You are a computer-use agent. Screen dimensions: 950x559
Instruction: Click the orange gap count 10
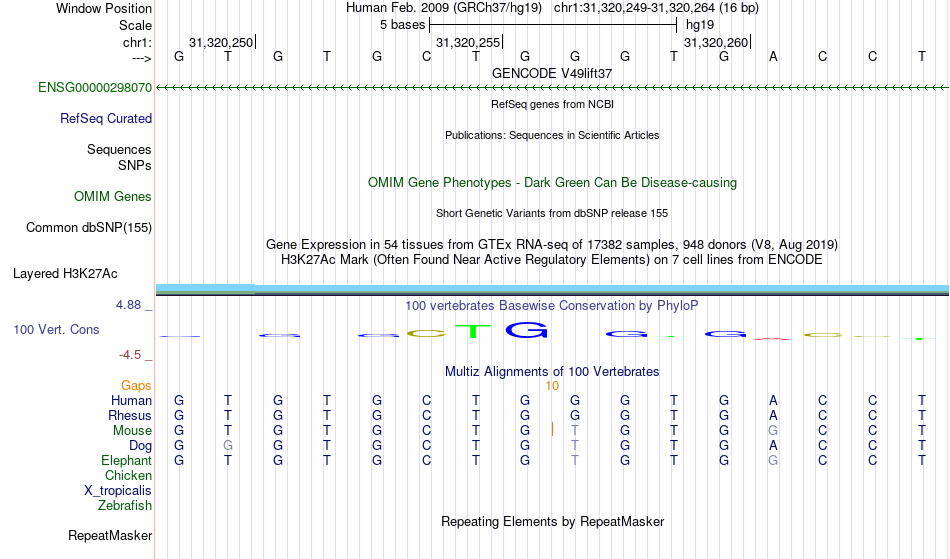coord(552,386)
